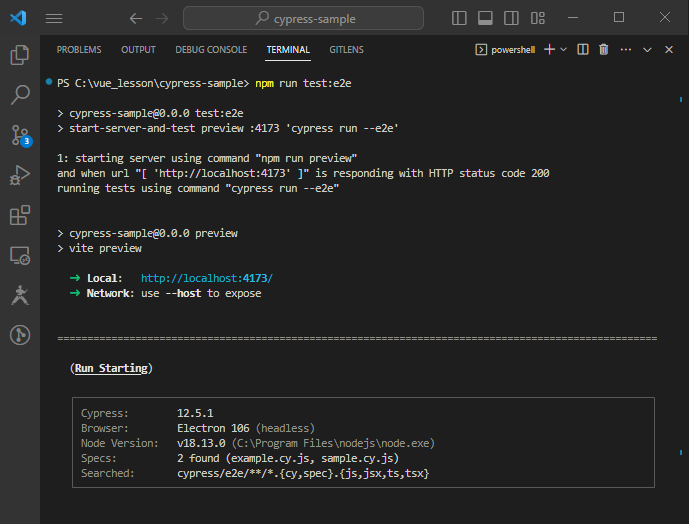Open the Extensions view
This screenshot has width=689, height=524.
click(x=20, y=215)
